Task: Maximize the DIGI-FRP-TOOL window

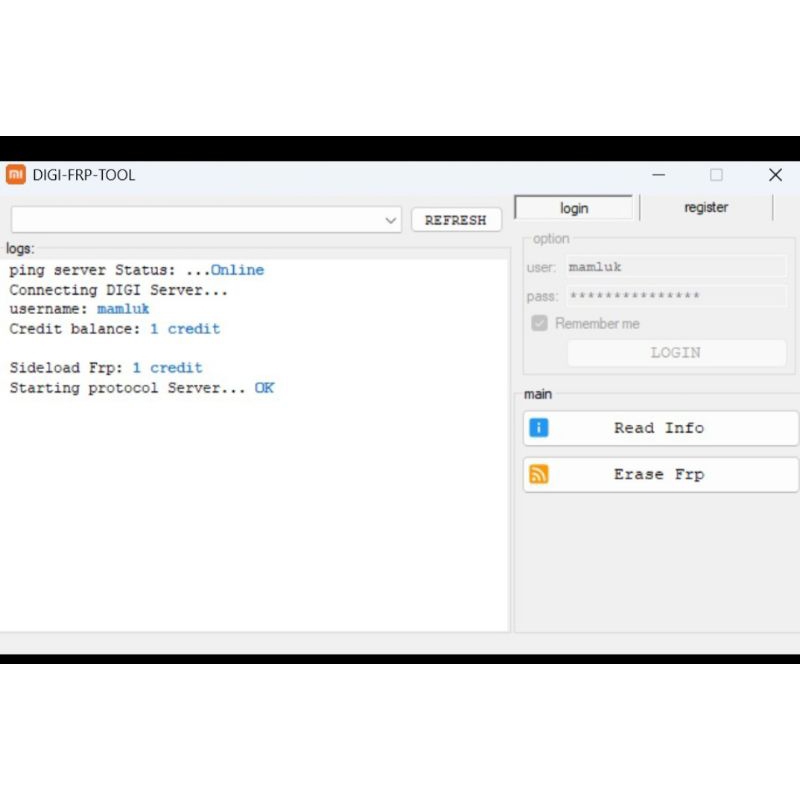Action: (x=716, y=175)
